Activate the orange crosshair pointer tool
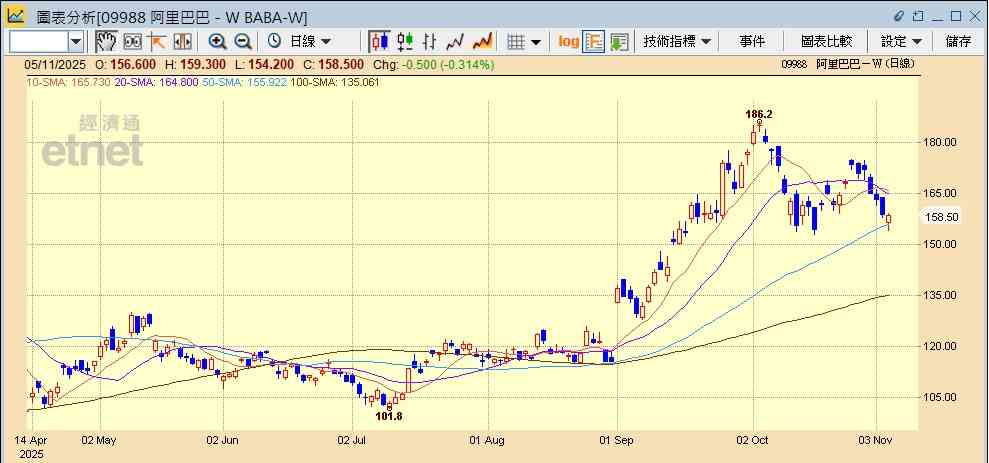Screen dimensions: 989x463 click(x=157, y=41)
